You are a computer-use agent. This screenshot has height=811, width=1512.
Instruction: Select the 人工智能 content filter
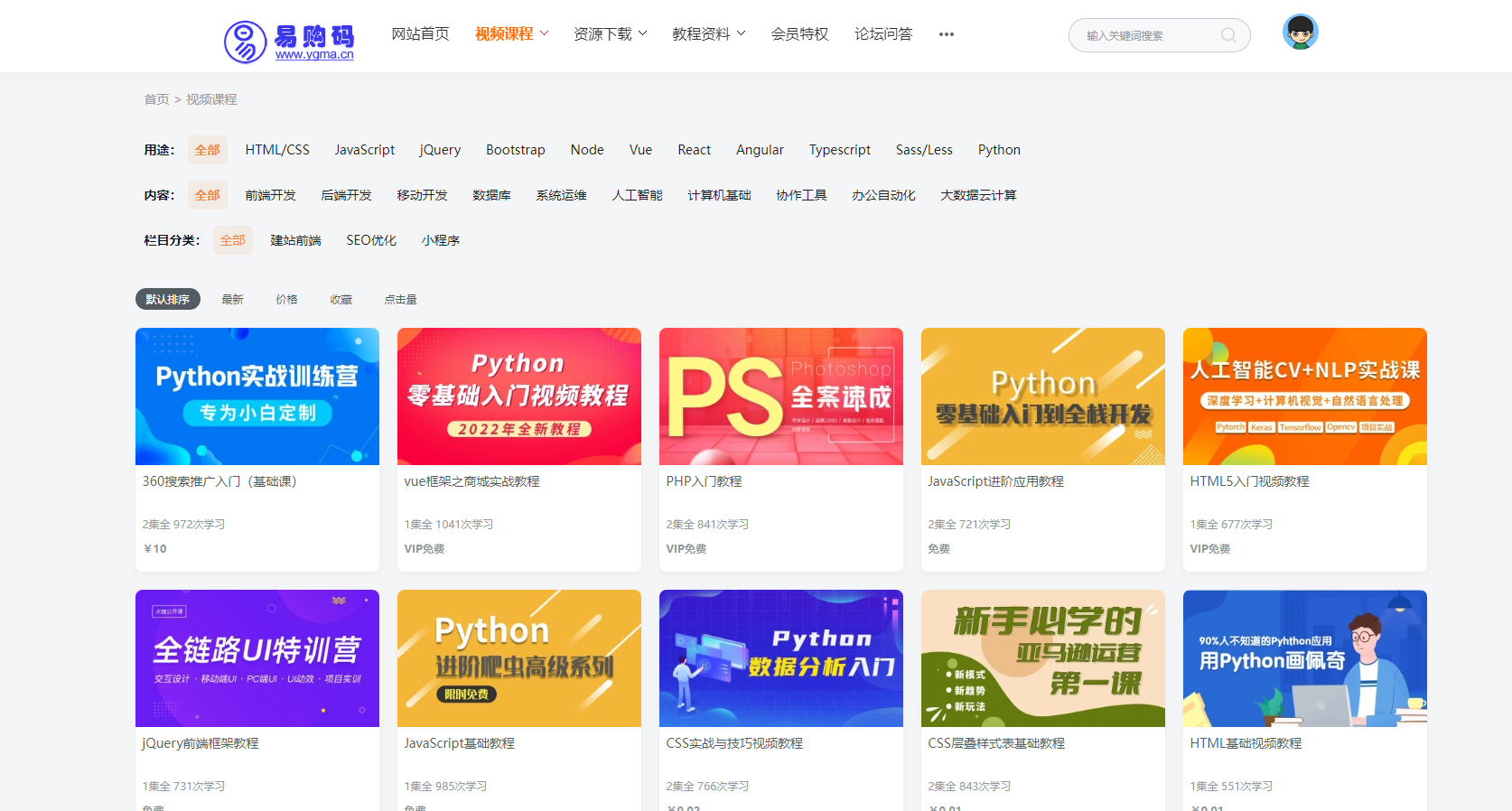pos(637,195)
